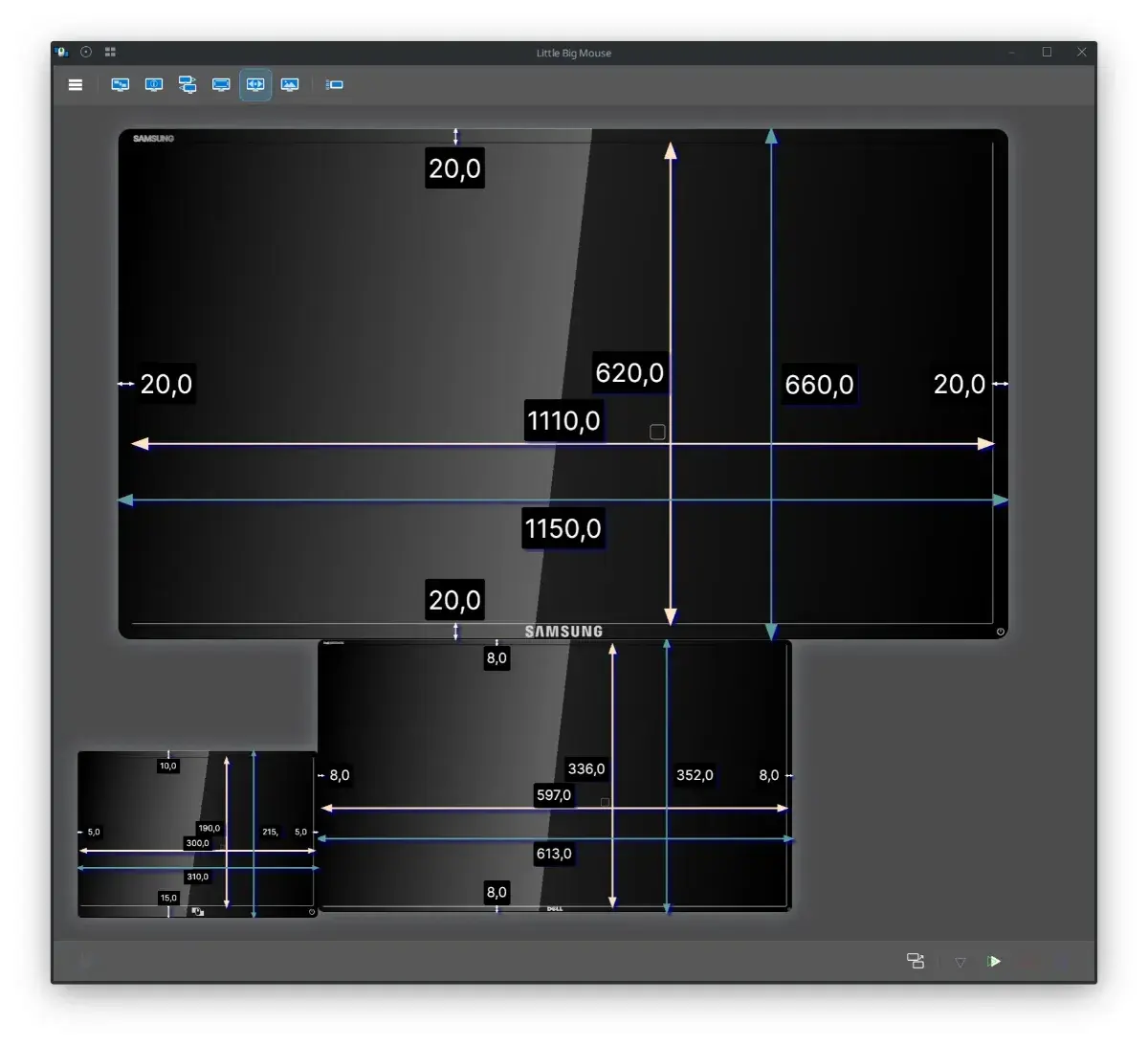Select the Samsung width value 1110,0
This screenshot has height=1045, width=1148.
pos(563,421)
